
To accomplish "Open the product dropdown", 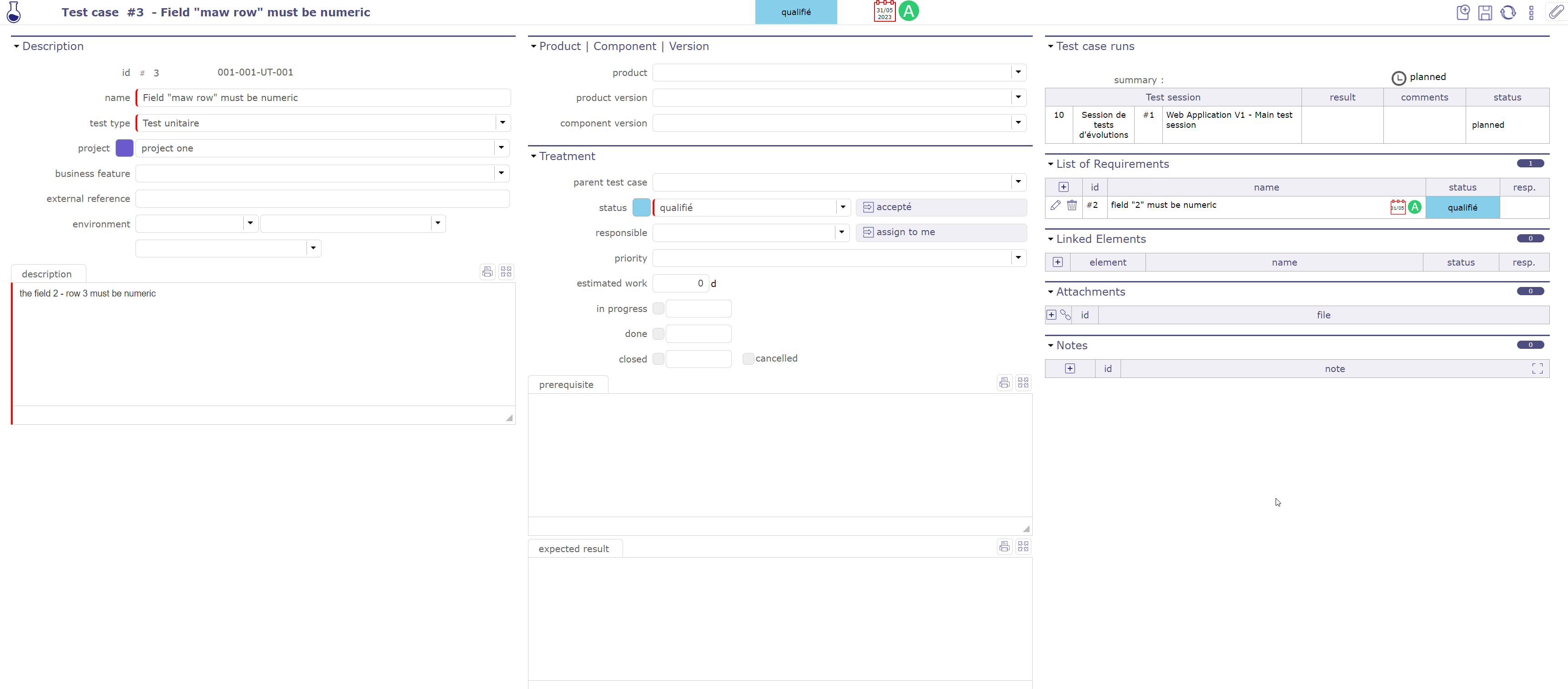I will click(1016, 72).
